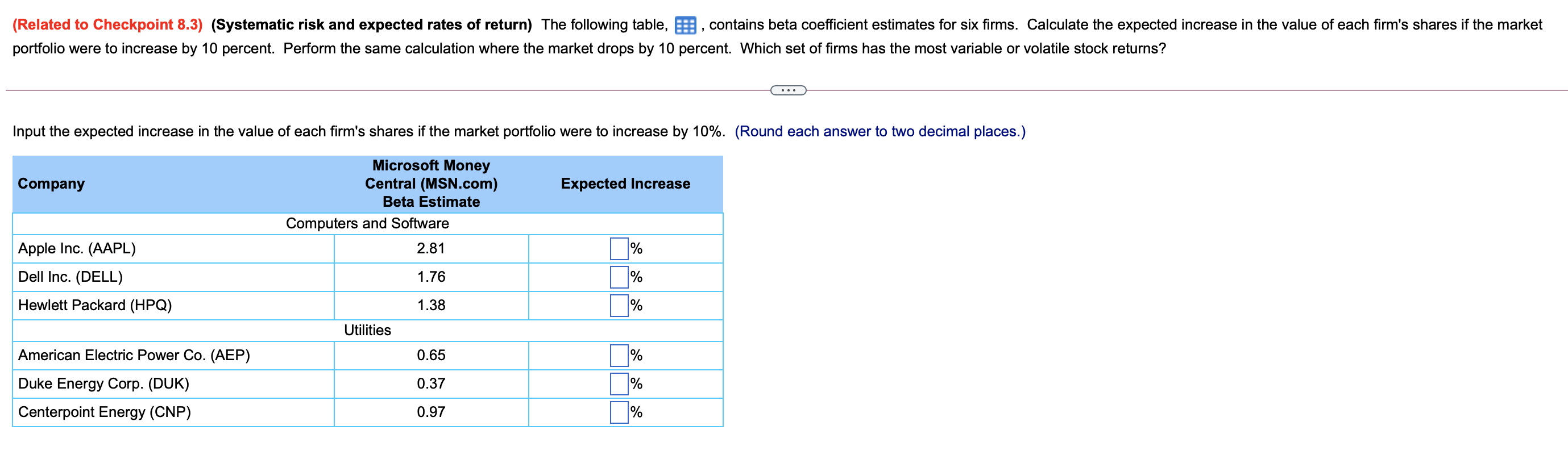Click the 0.37 beta value cell
This screenshot has width=1568, height=459.
tap(432, 383)
